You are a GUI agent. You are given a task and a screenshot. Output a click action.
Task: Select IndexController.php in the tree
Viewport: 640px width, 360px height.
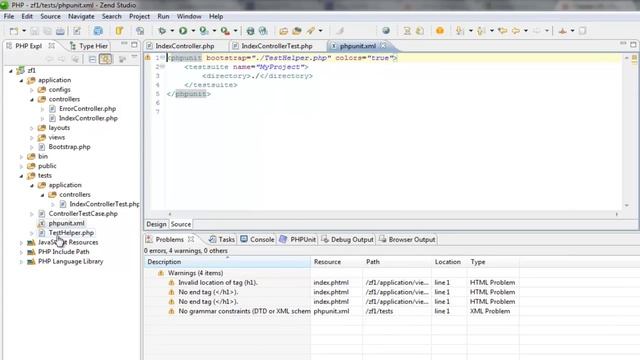point(88,118)
